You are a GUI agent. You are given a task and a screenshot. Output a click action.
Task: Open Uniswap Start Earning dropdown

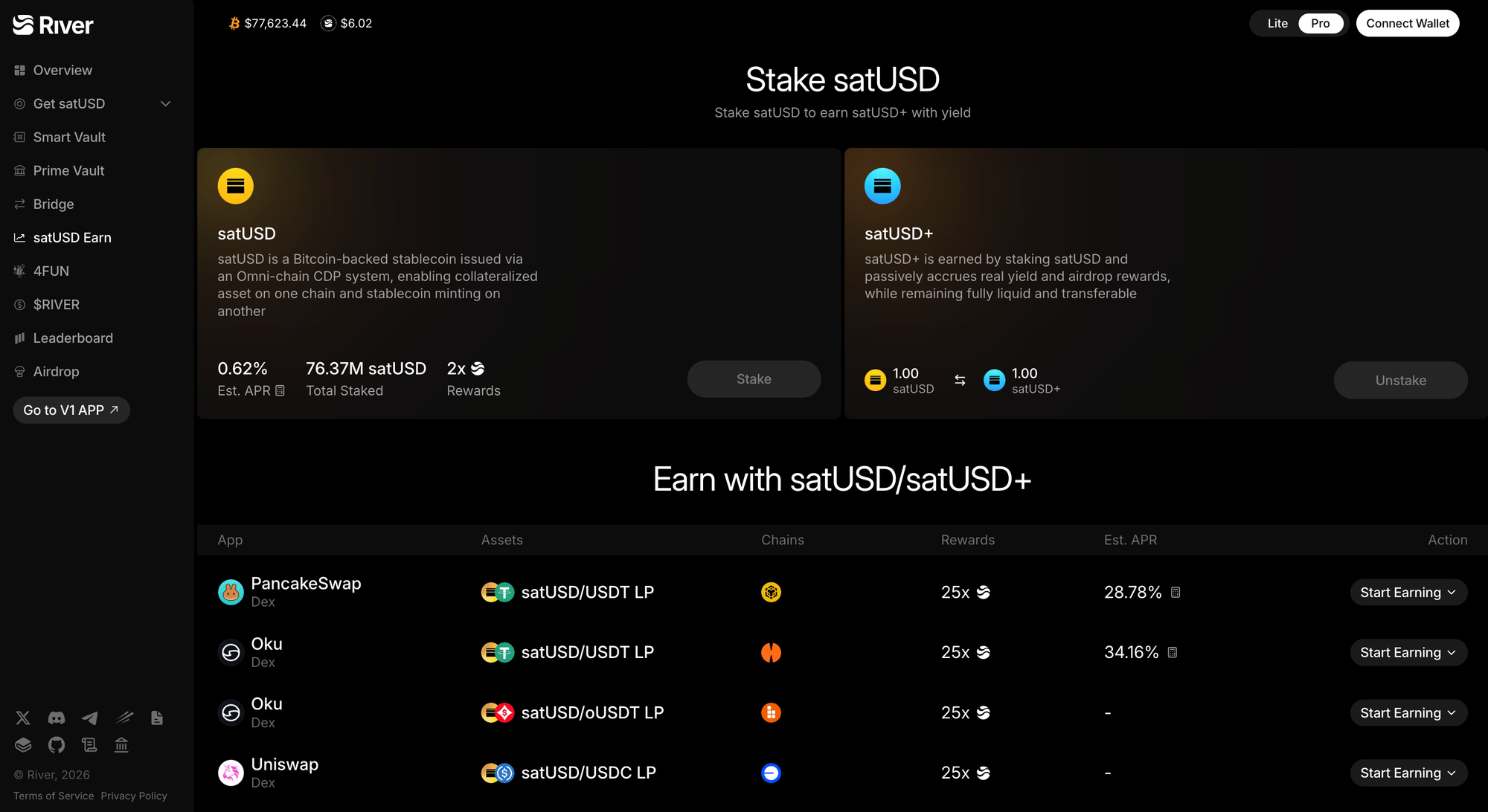(x=1408, y=773)
